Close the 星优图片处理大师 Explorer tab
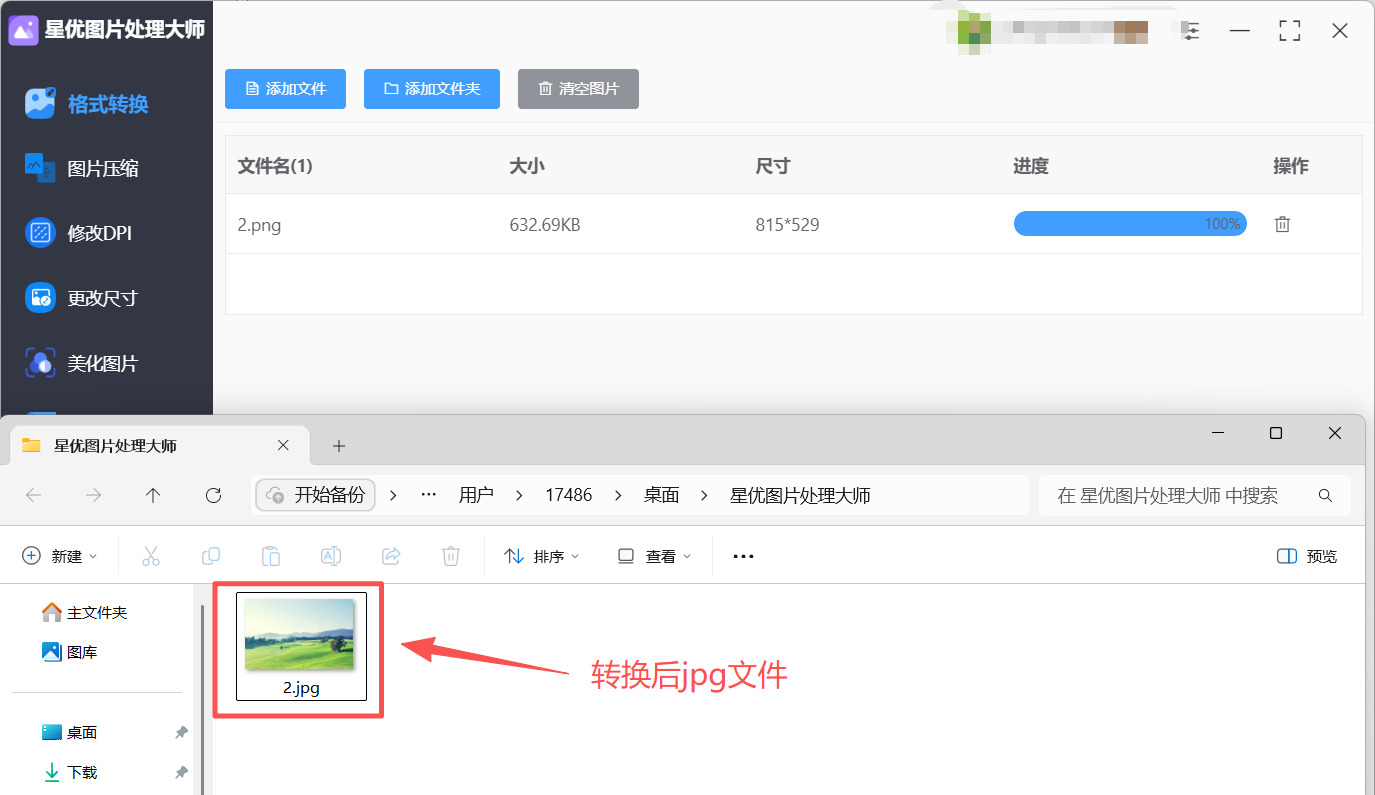 (283, 445)
